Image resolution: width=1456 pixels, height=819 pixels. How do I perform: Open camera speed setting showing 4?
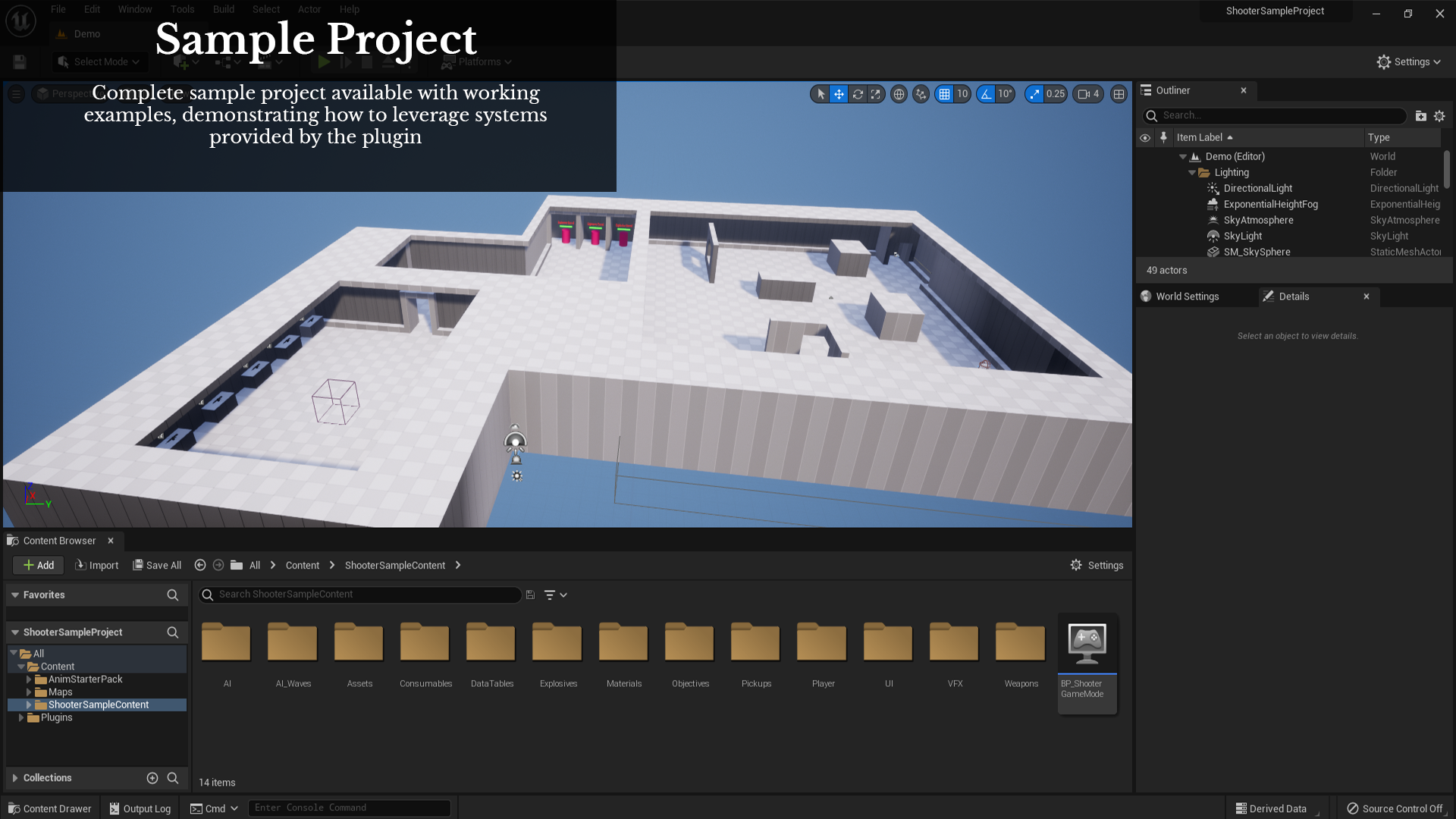[x=1088, y=94]
